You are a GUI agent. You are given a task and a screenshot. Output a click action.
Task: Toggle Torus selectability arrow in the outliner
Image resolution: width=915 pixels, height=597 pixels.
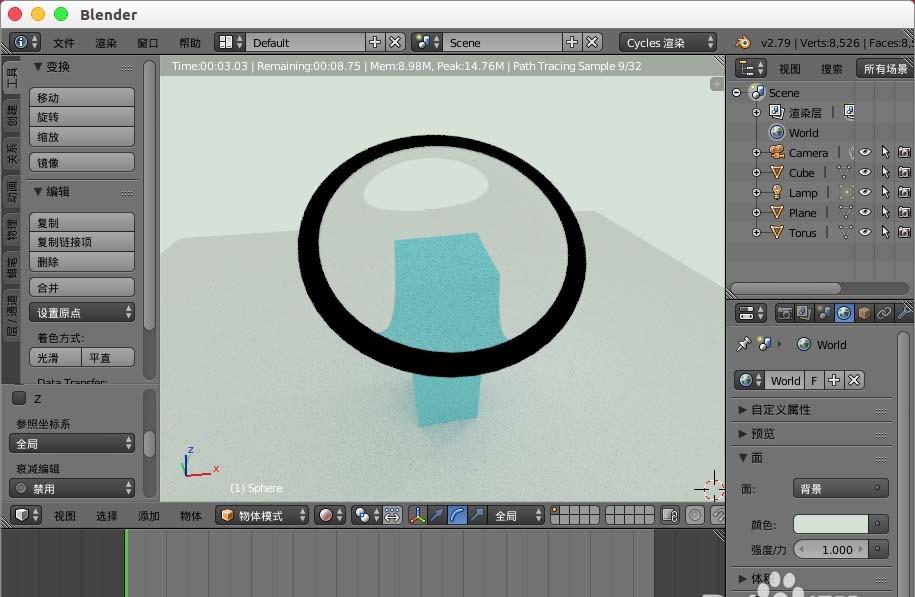click(x=886, y=232)
